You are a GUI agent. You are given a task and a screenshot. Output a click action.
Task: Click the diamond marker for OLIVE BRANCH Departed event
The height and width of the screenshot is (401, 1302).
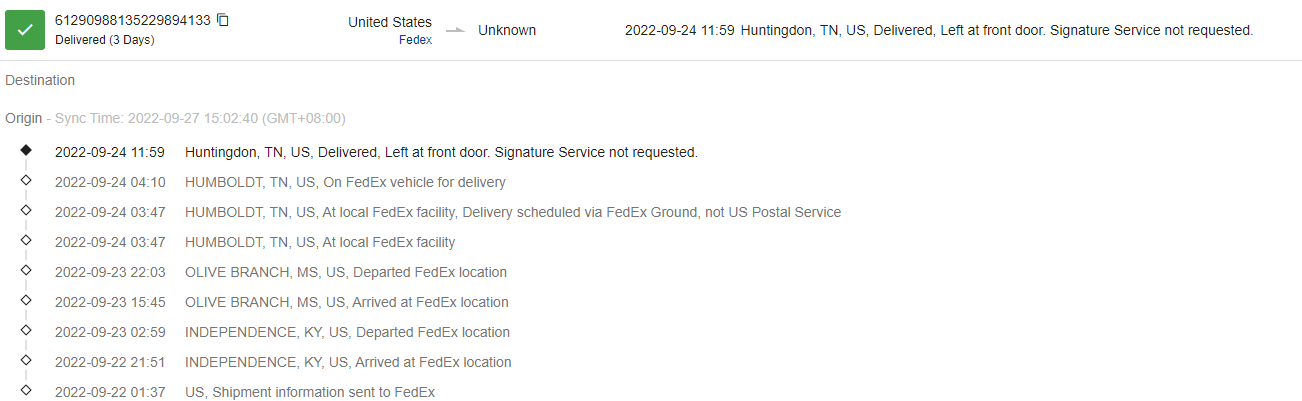click(26, 270)
